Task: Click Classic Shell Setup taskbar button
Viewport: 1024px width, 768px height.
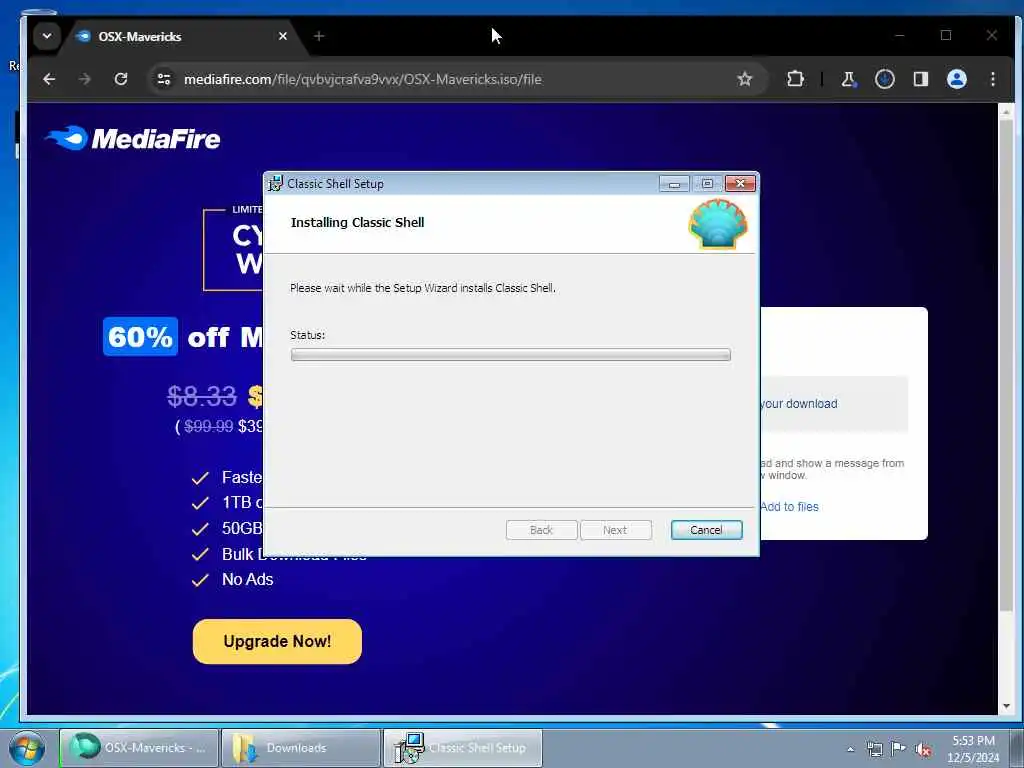Action: click(x=462, y=748)
